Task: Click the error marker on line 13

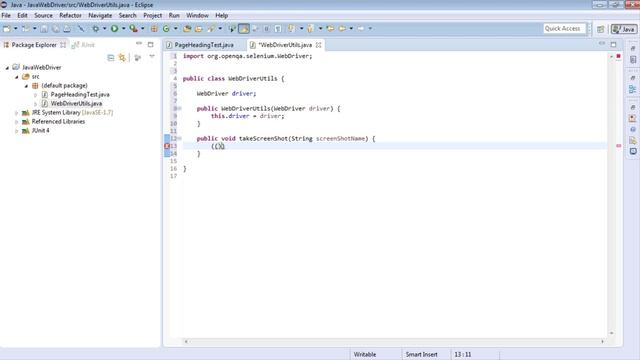Action: pyautogui.click(x=167, y=146)
